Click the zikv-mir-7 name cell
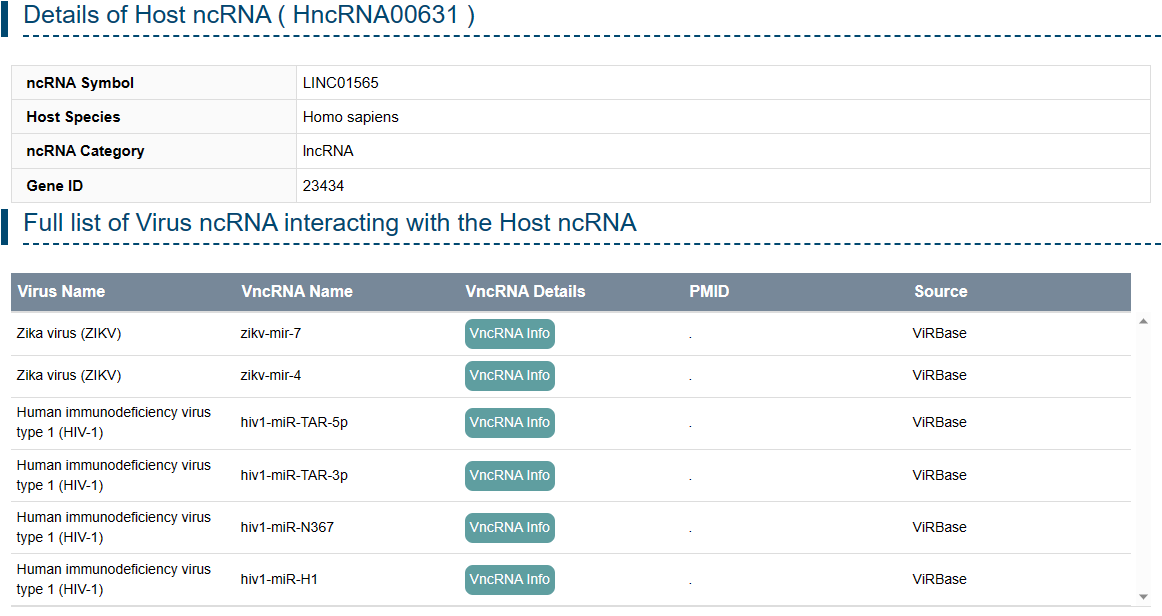 [x=270, y=334]
